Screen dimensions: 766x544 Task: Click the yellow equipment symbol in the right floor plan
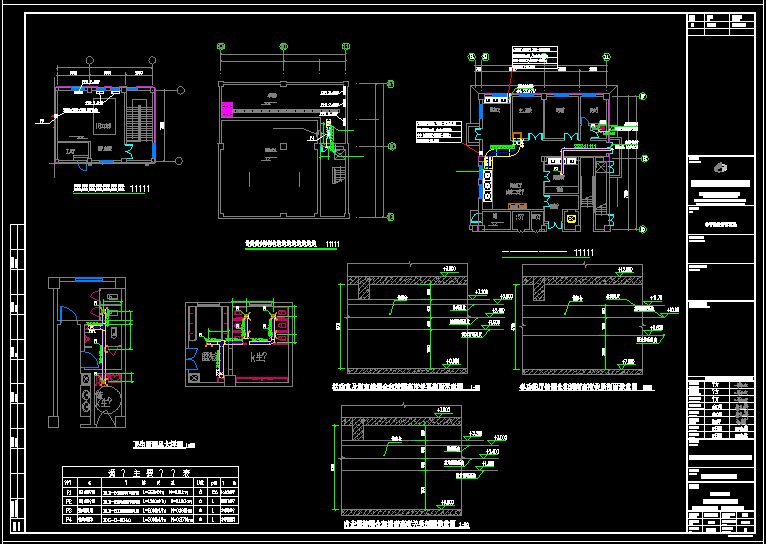click(x=572, y=217)
